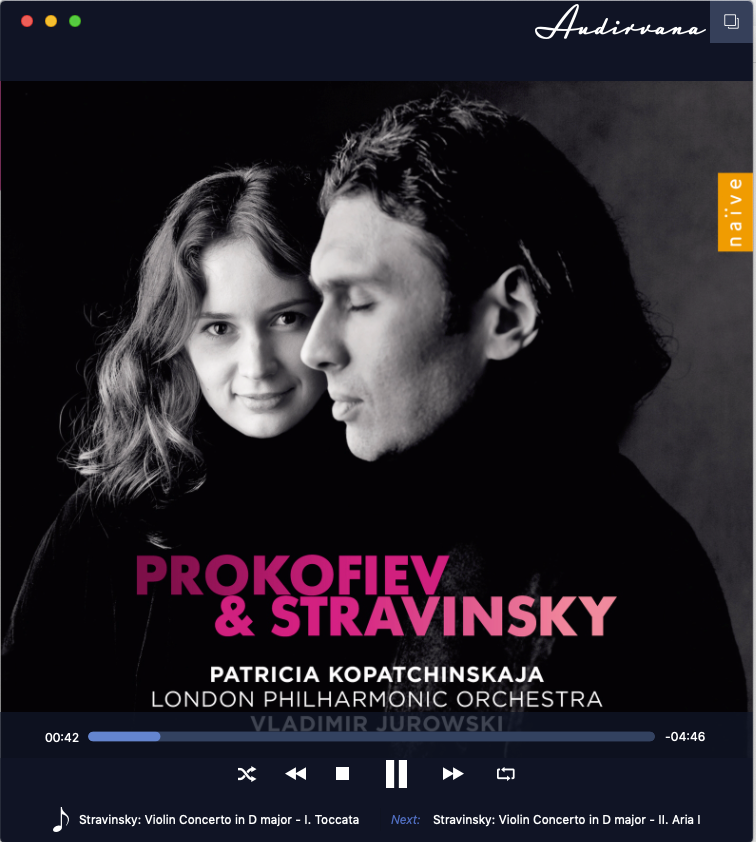
Task: Seek within the playback progress bar
Action: [372, 737]
